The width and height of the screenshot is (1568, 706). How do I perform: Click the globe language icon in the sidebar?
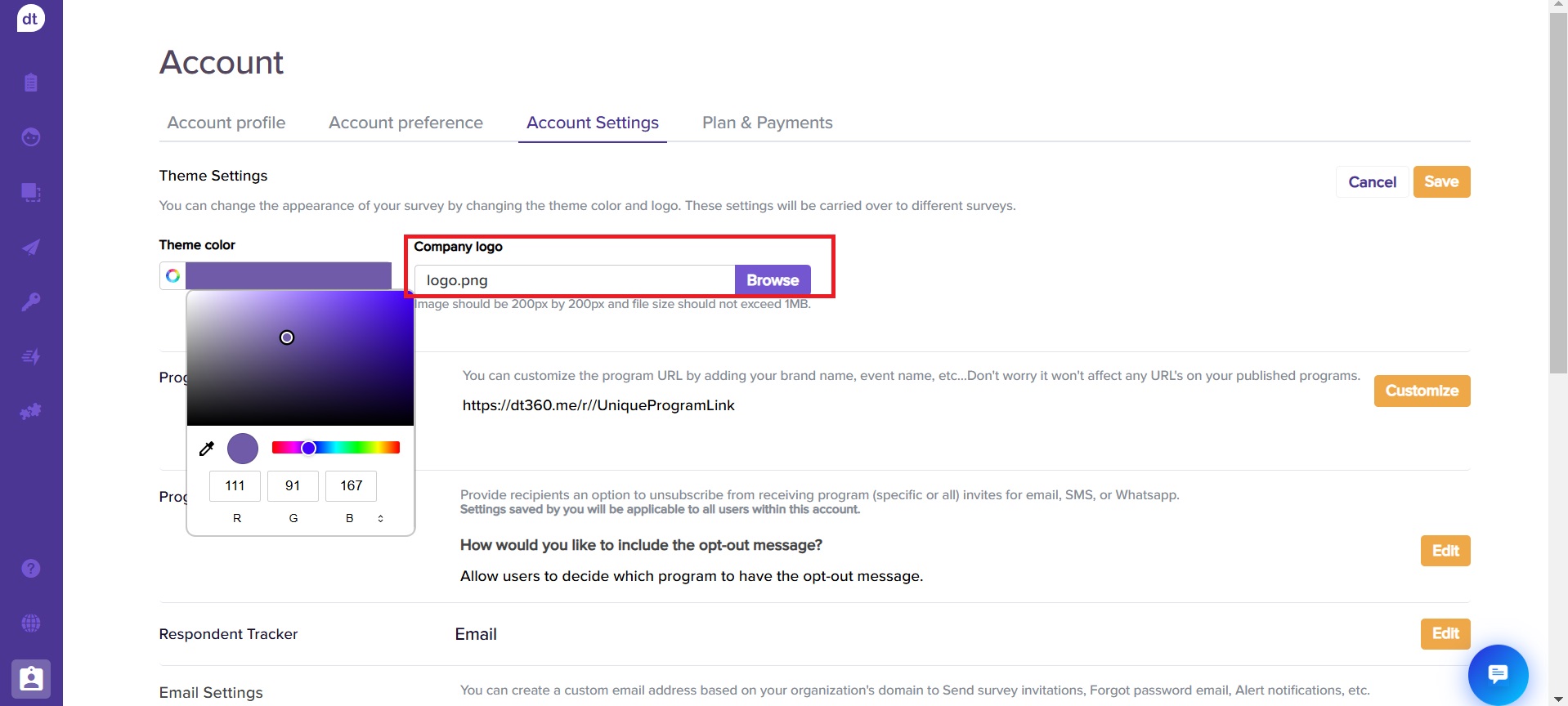pos(31,623)
